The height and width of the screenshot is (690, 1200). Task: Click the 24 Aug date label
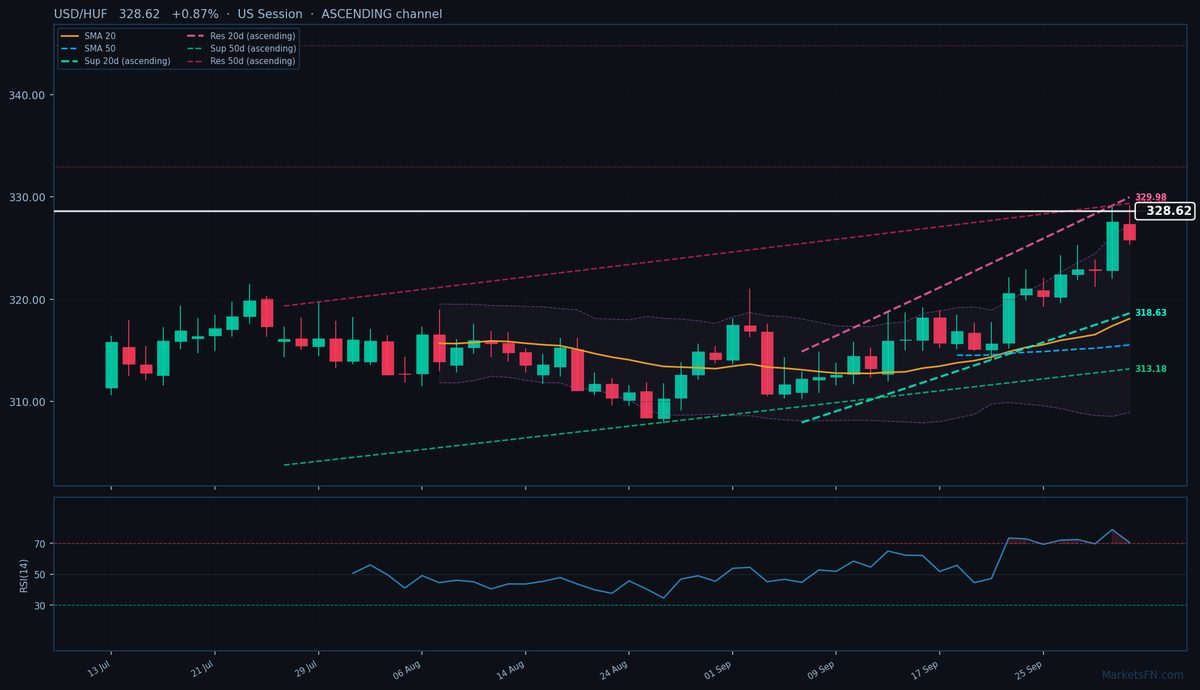(614, 669)
